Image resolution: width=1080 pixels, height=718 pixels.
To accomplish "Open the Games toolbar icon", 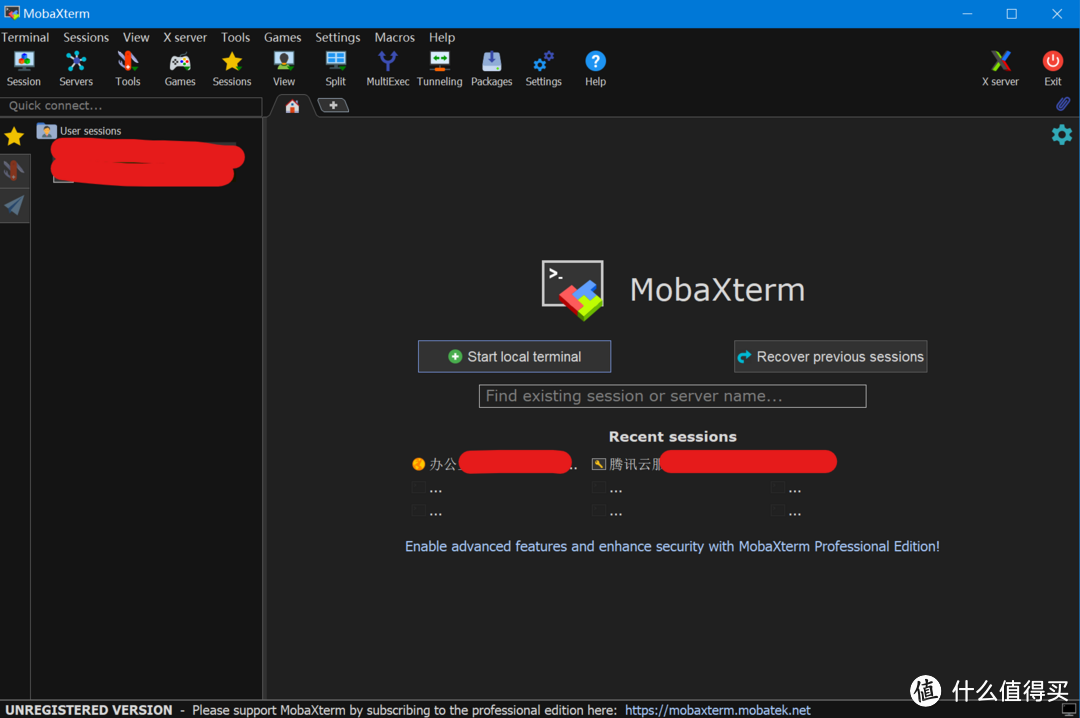I will point(180,69).
